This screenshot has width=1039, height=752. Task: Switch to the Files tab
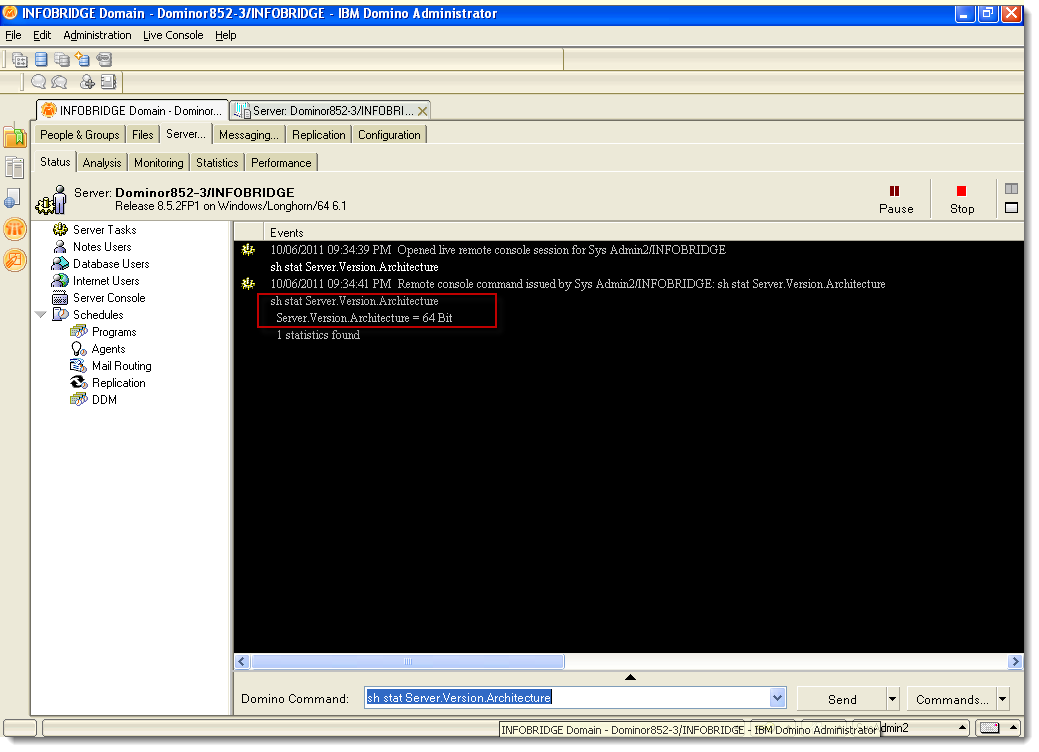pos(142,134)
